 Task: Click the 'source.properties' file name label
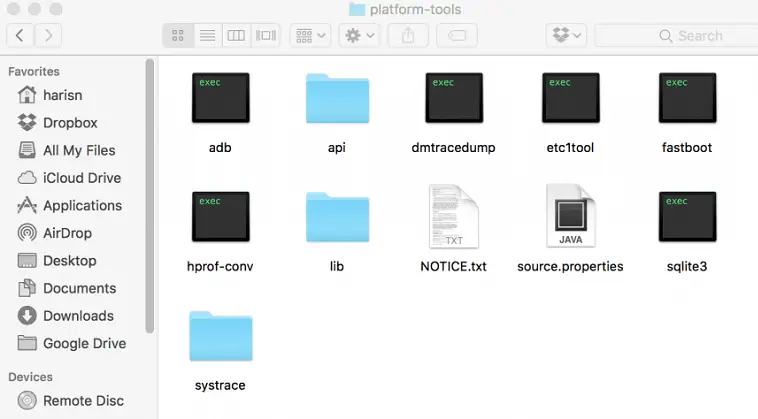[x=570, y=266]
